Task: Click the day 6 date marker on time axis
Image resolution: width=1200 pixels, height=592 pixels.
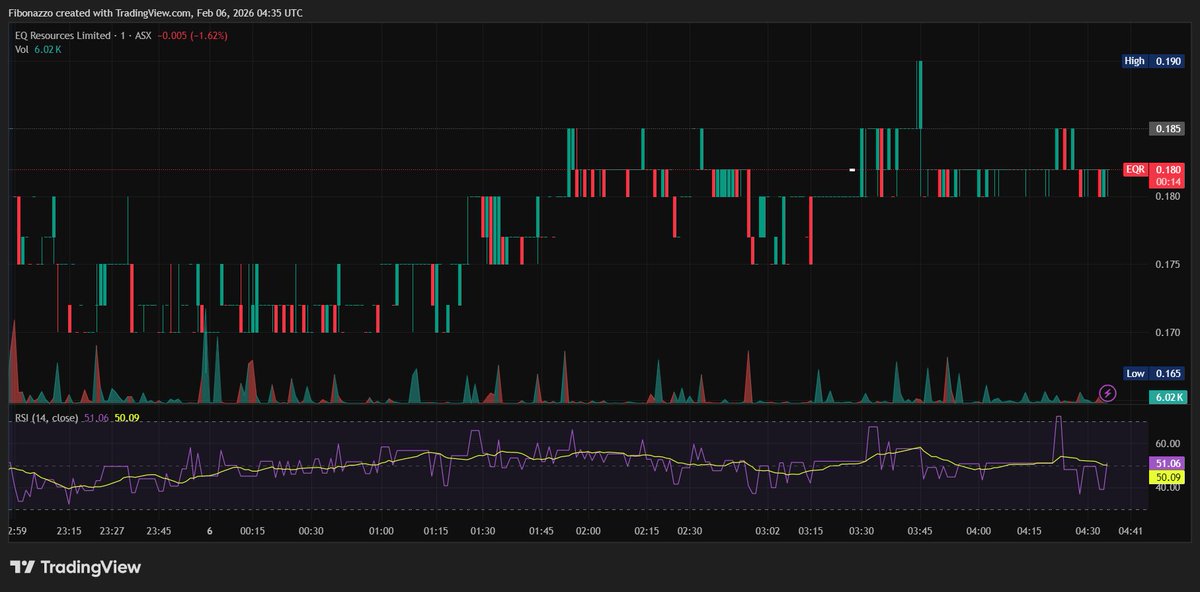Action: point(209,531)
